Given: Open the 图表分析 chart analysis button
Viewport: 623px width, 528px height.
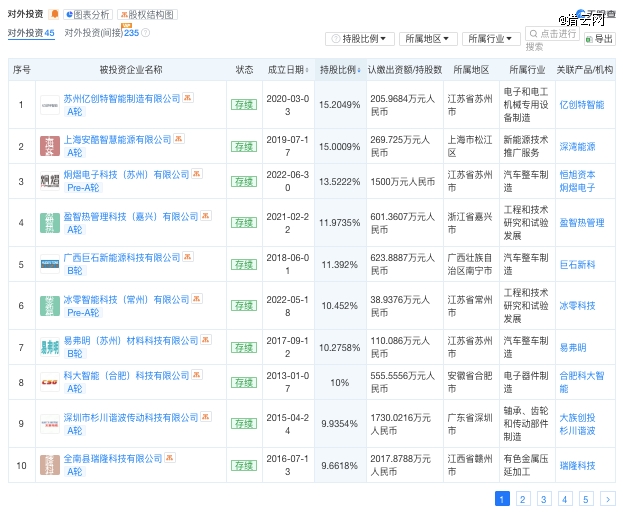Looking at the screenshot, I should tap(88, 15).
